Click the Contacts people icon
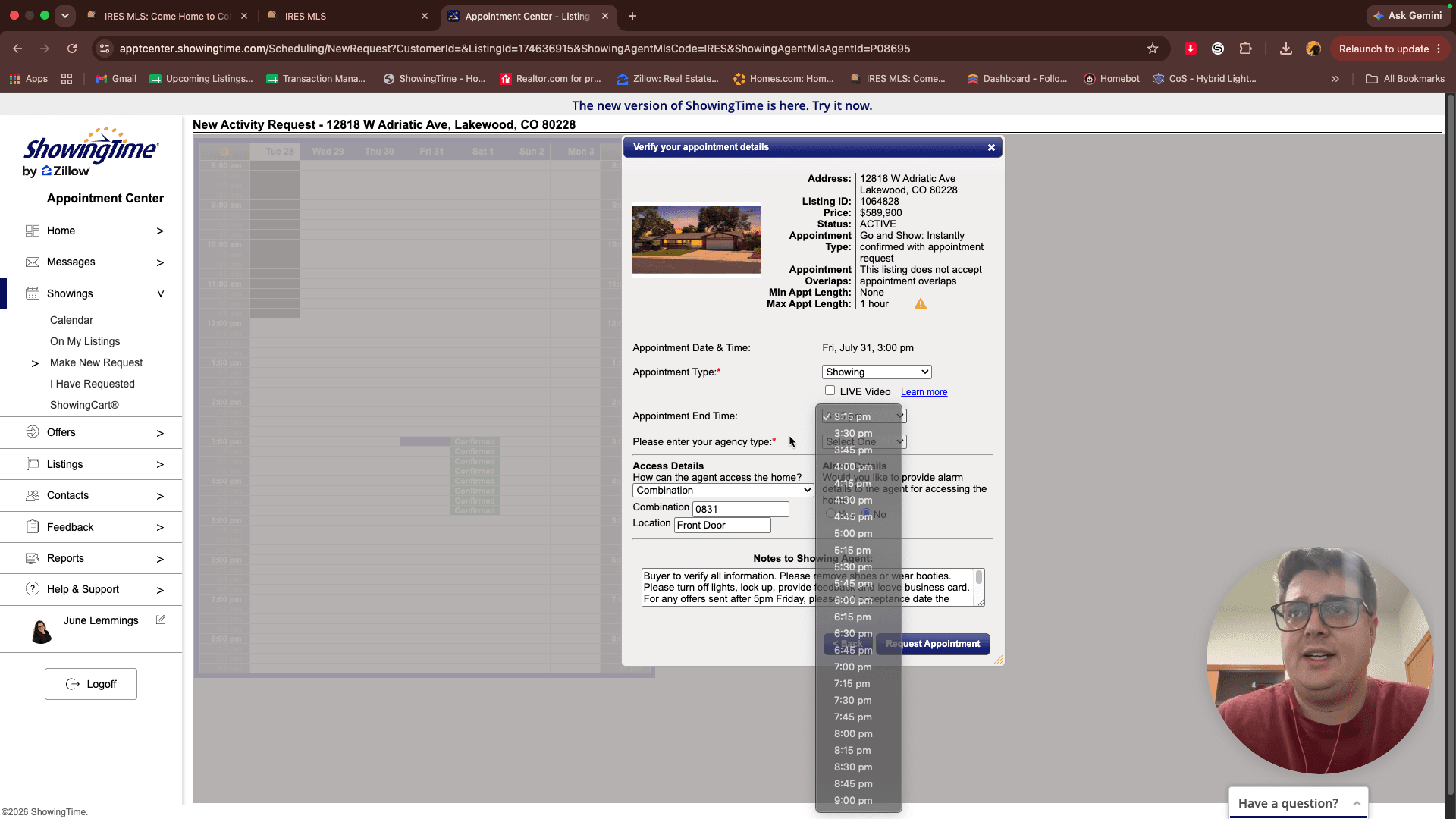 point(33,496)
